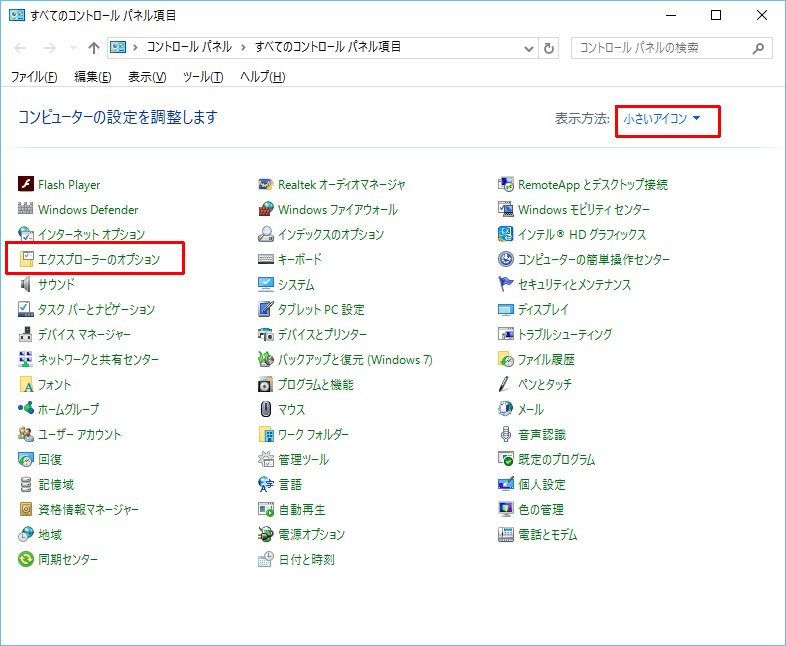Viewport: 786px width, 646px height.
Task: Open the ディスプレイ icon
Action: point(506,309)
